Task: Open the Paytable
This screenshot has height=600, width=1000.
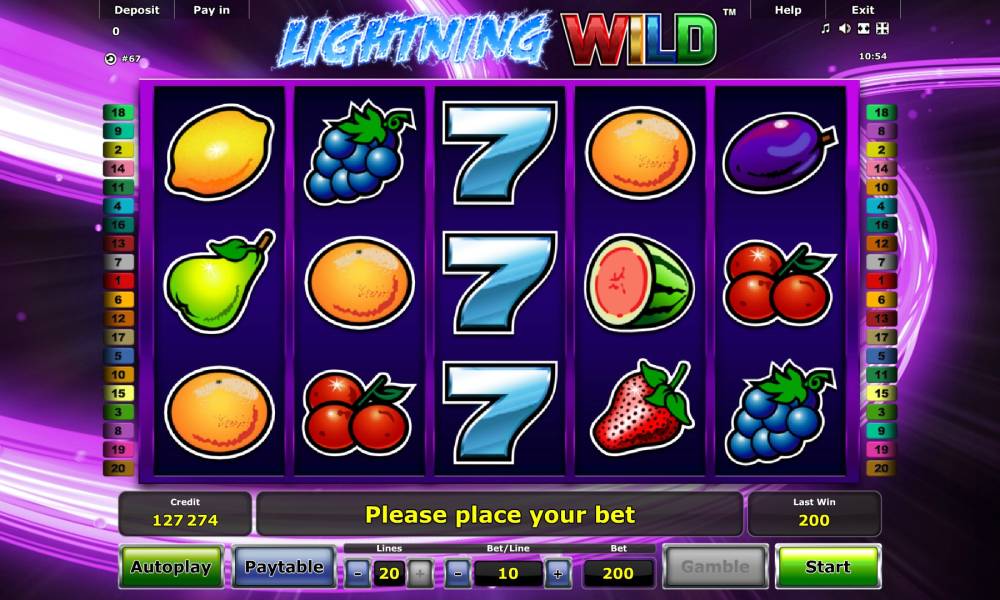Action: [284, 566]
